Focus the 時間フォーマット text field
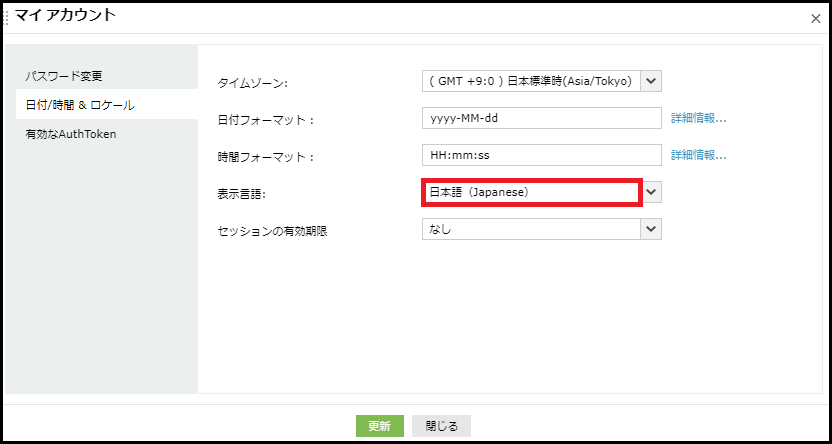 542,155
